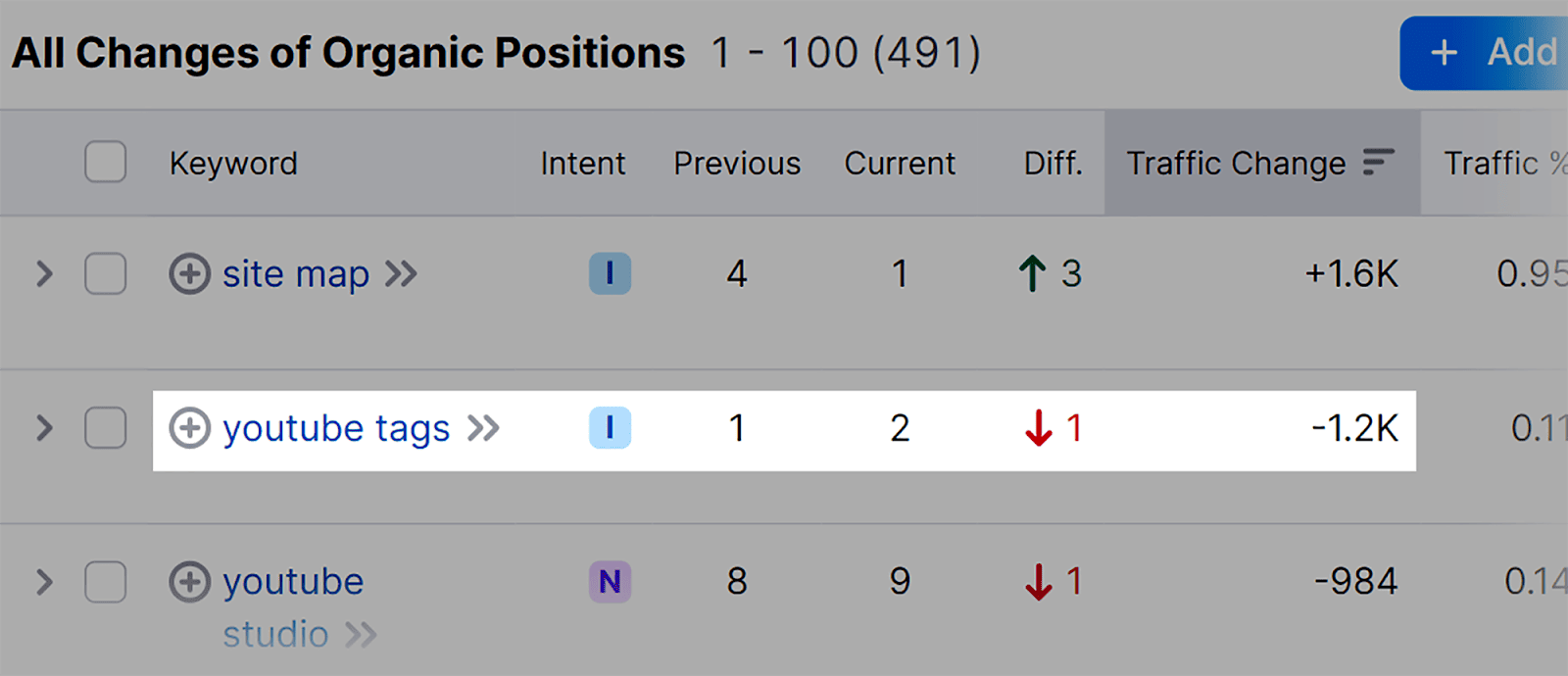Viewport: 1568px width, 676px height.
Task: Sort by the Previous column header
Action: coord(737,163)
